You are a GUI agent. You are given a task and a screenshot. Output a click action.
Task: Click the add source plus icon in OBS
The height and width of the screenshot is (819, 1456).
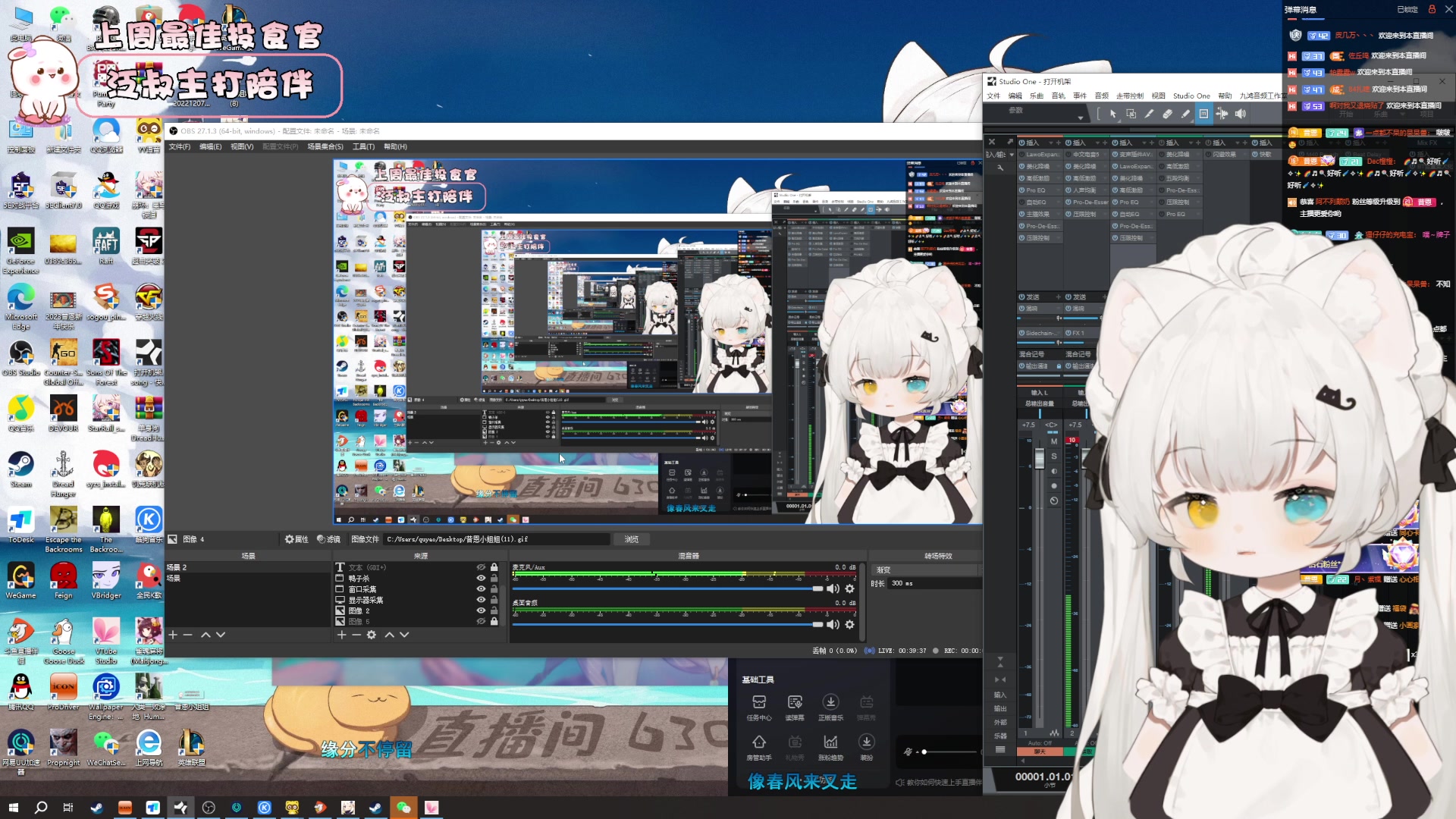[341, 635]
